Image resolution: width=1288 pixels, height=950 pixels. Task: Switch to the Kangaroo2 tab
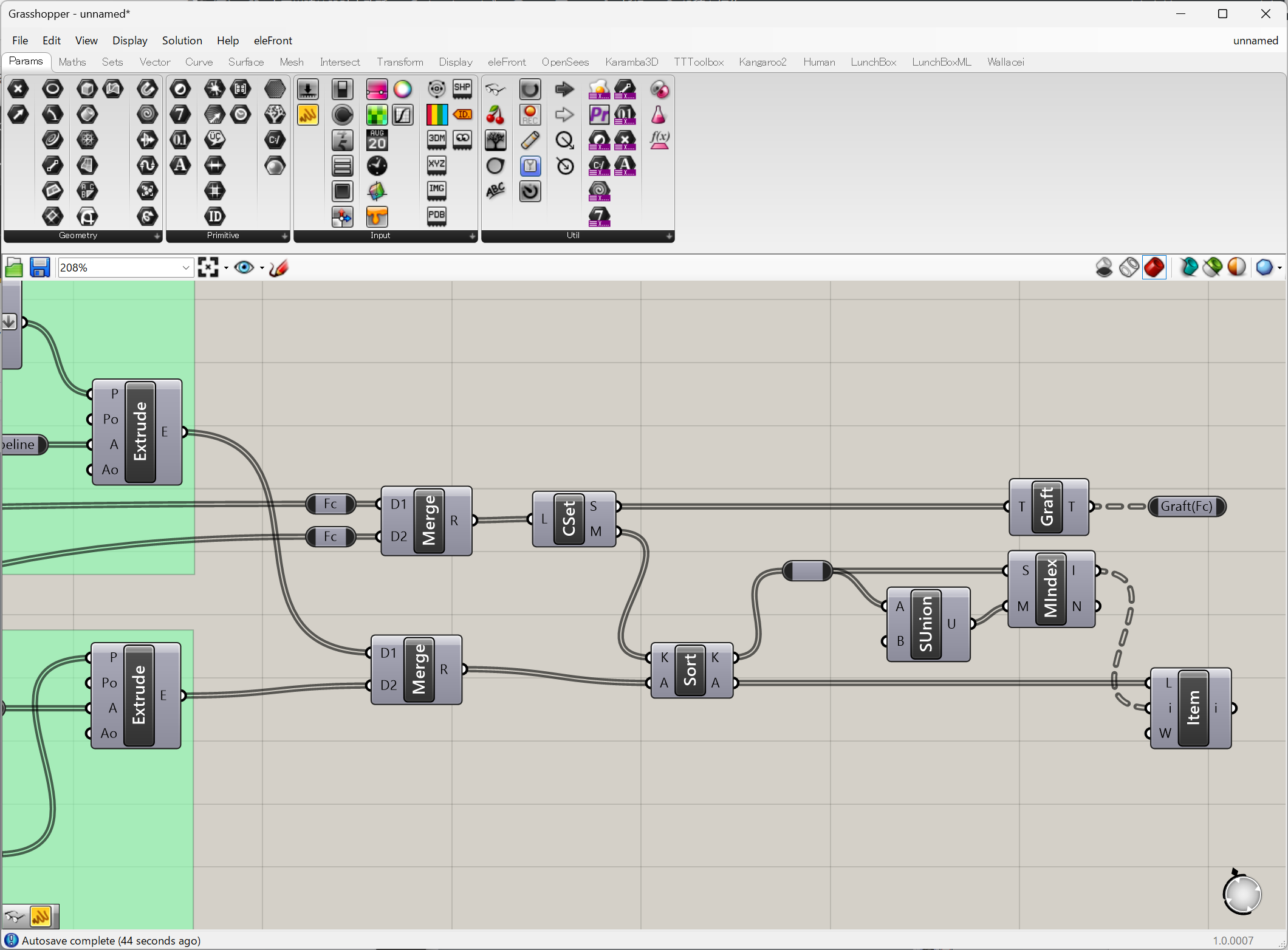point(762,62)
